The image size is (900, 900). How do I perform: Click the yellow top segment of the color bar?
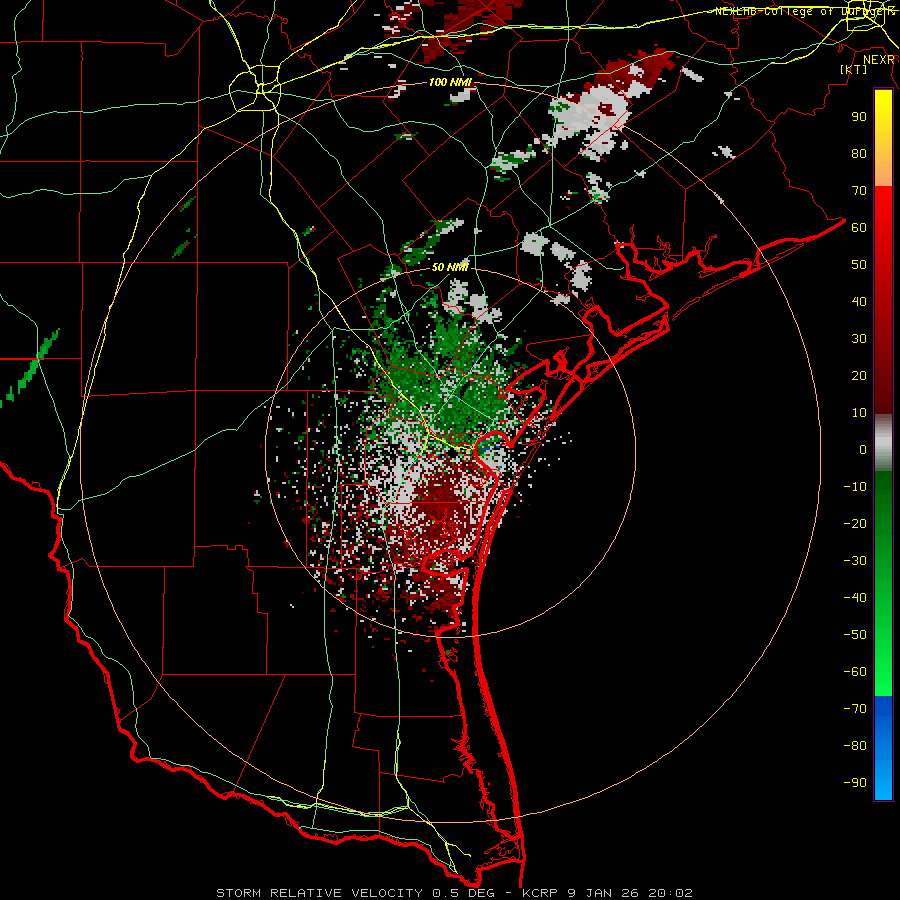pyautogui.click(x=883, y=138)
